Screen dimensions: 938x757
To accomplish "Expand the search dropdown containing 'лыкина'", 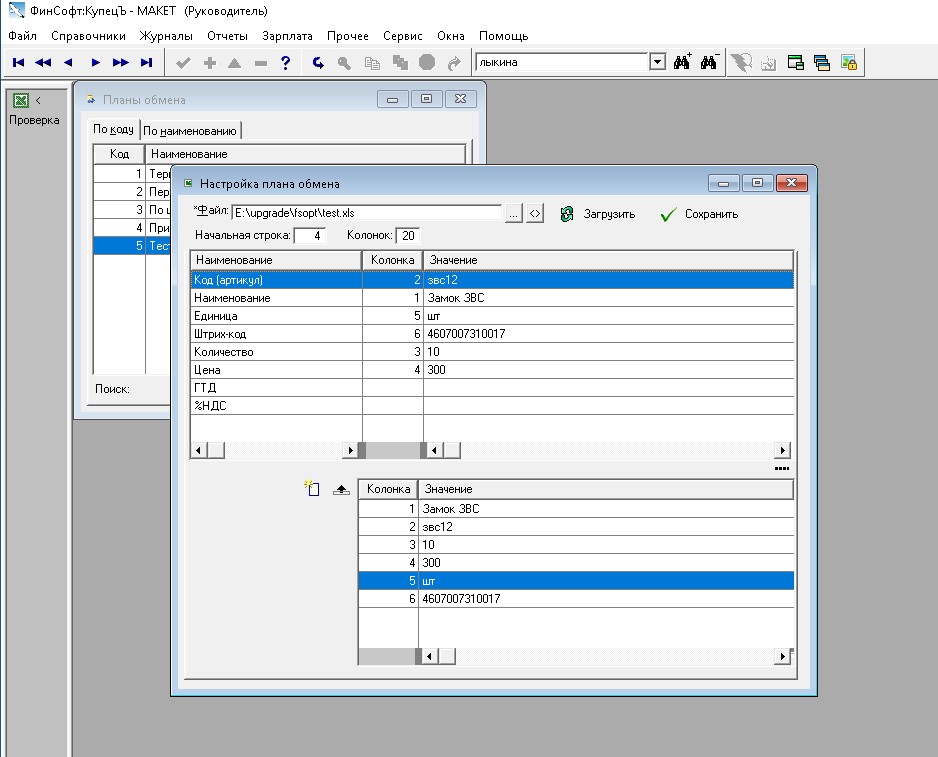I will (x=657, y=62).
